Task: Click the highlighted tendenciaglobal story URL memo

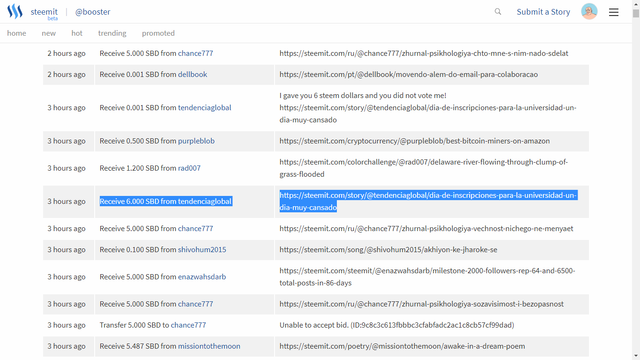Action: coord(428,201)
